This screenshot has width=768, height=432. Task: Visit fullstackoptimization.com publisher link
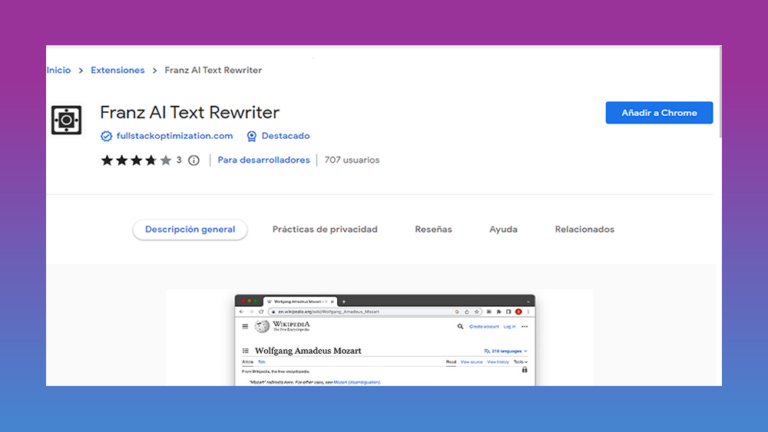click(x=174, y=136)
